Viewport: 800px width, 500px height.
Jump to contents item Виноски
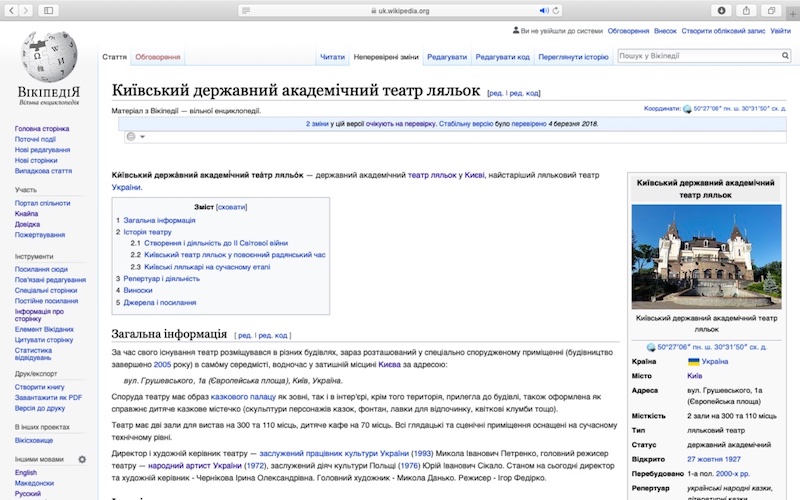click(x=138, y=290)
